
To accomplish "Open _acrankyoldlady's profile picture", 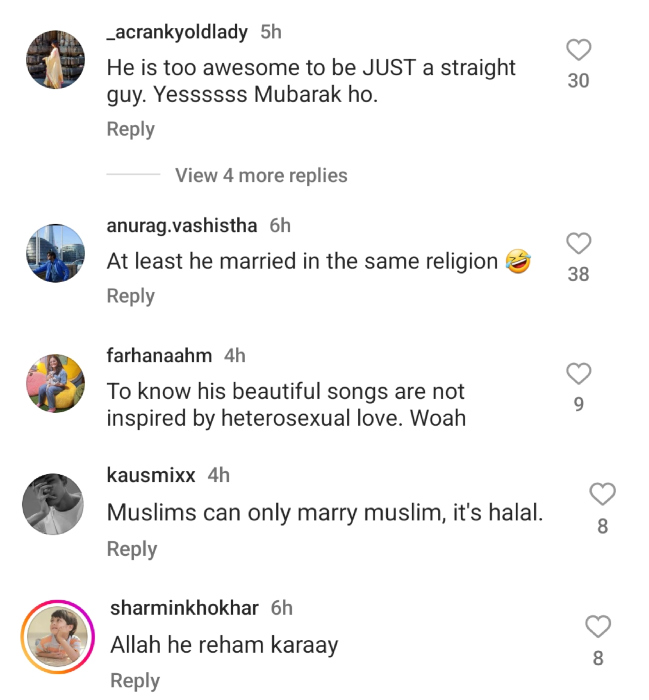I will tap(54, 60).
